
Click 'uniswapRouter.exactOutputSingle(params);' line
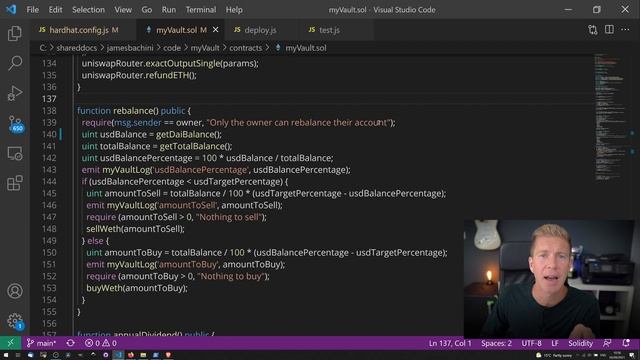tap(170, 63)
